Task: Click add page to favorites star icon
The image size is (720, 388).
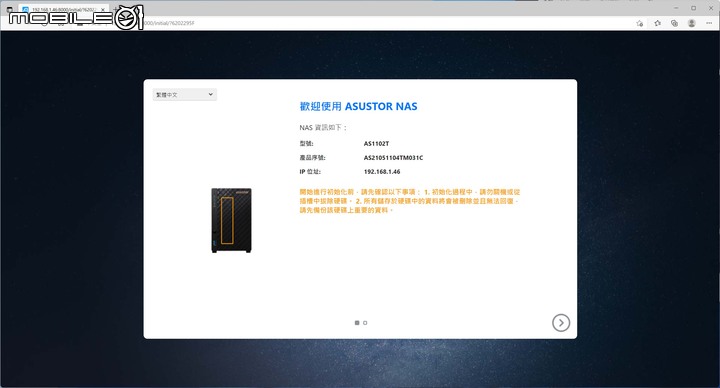Action: point(640,23)
